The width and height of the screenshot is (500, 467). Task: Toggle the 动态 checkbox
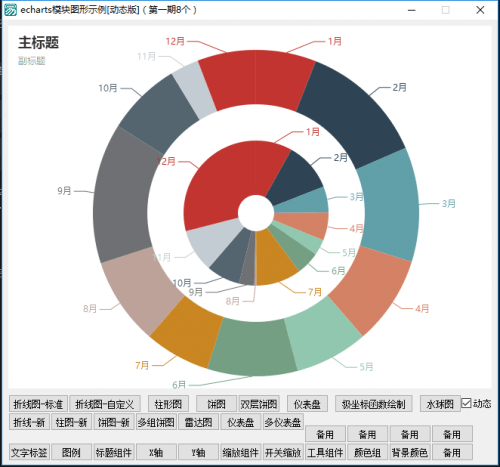[466, 403]
